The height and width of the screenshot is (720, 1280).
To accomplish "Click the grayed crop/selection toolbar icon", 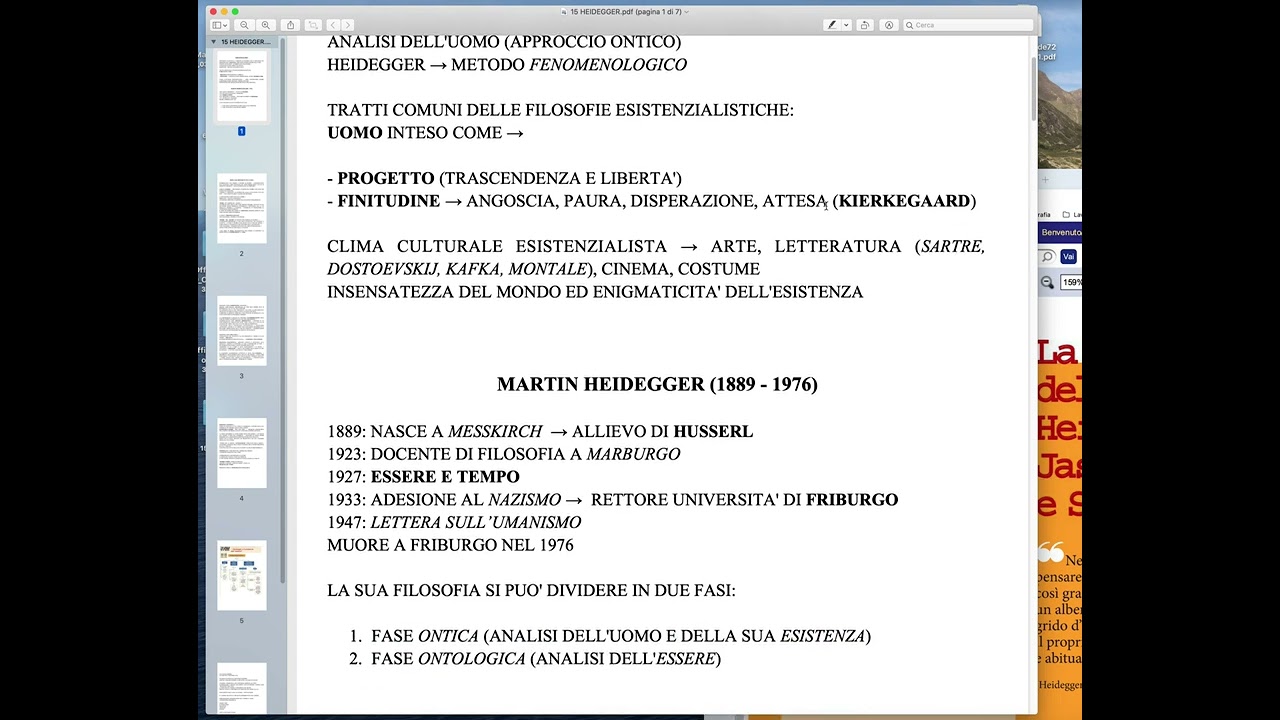I will coord(312,25).
